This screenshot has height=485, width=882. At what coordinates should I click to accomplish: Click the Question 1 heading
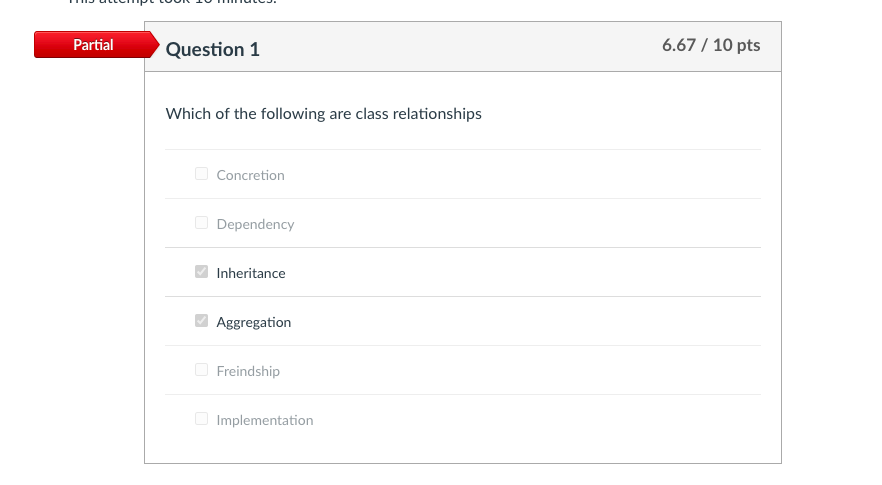point(212,49)
